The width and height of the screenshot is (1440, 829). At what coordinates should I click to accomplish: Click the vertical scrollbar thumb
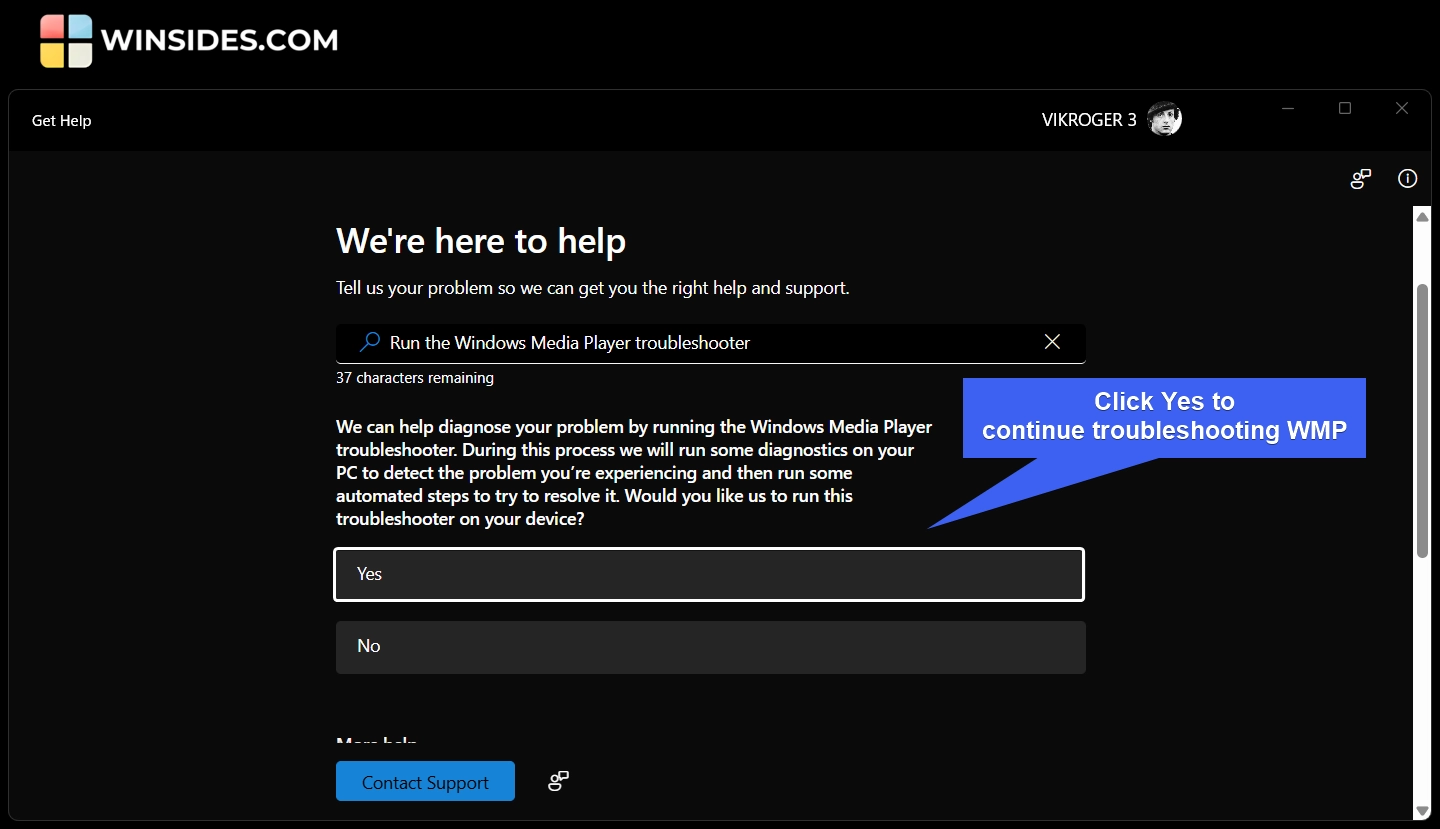coord(1422,420)
